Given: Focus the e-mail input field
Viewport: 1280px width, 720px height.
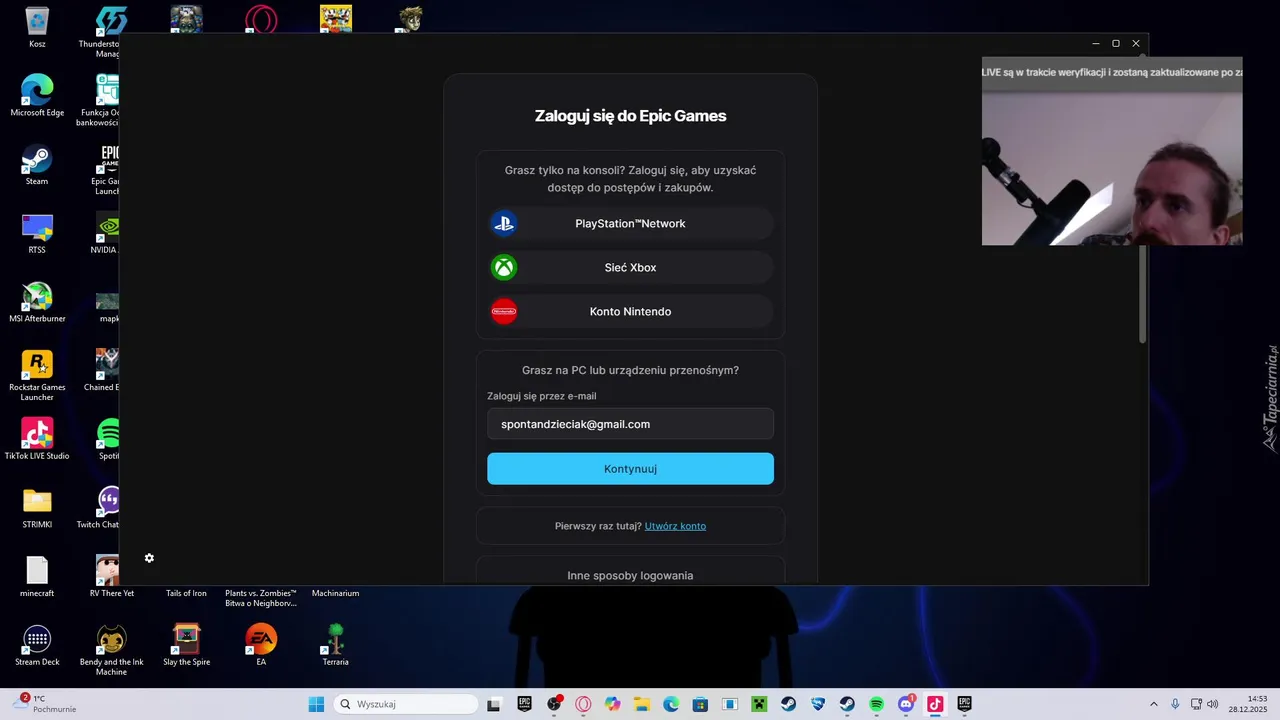Looking at the screenshot, I should [x=630, y=424].
